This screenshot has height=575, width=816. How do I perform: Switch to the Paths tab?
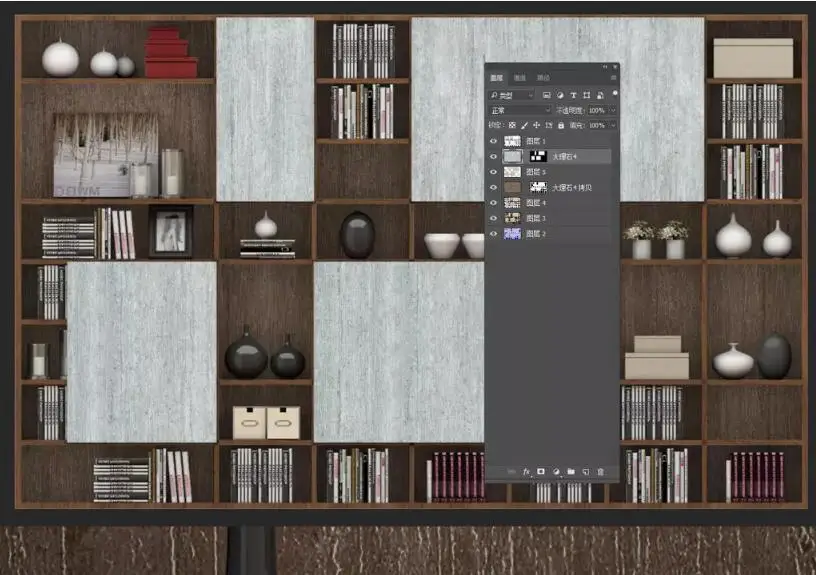pyautogui.click(x=543, y=78)
